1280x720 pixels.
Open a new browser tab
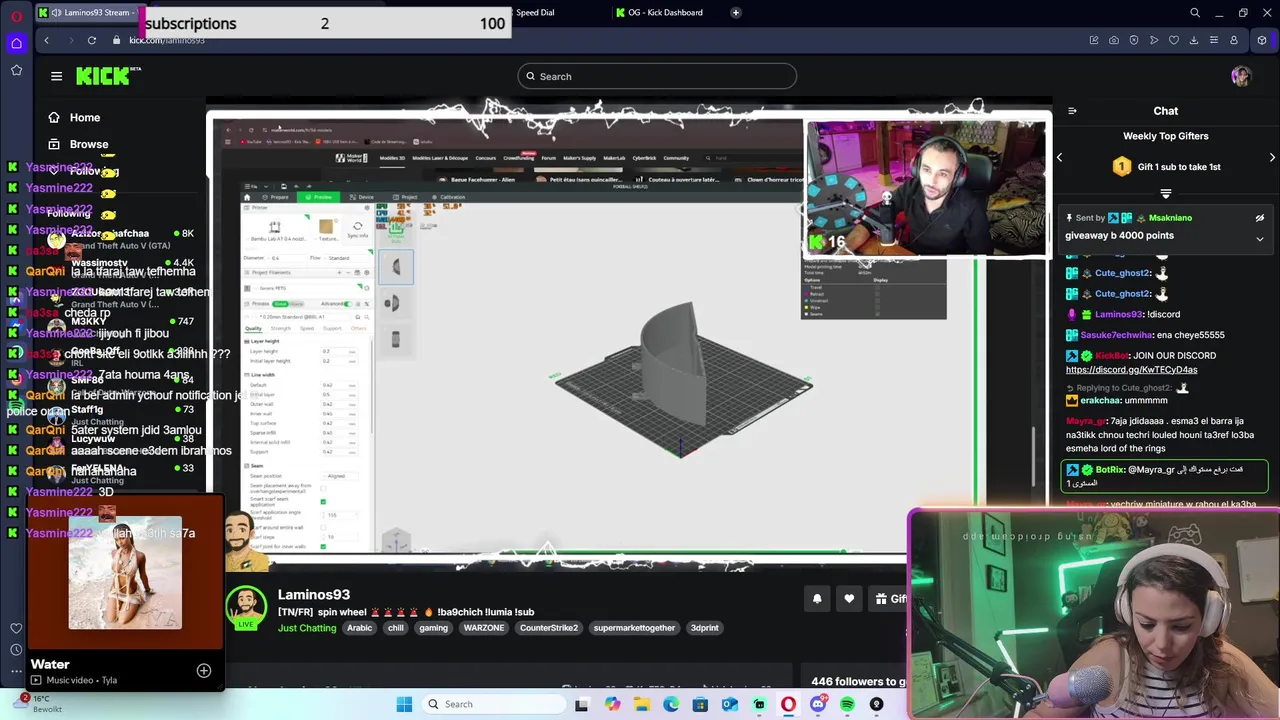(x=736, y=12)
